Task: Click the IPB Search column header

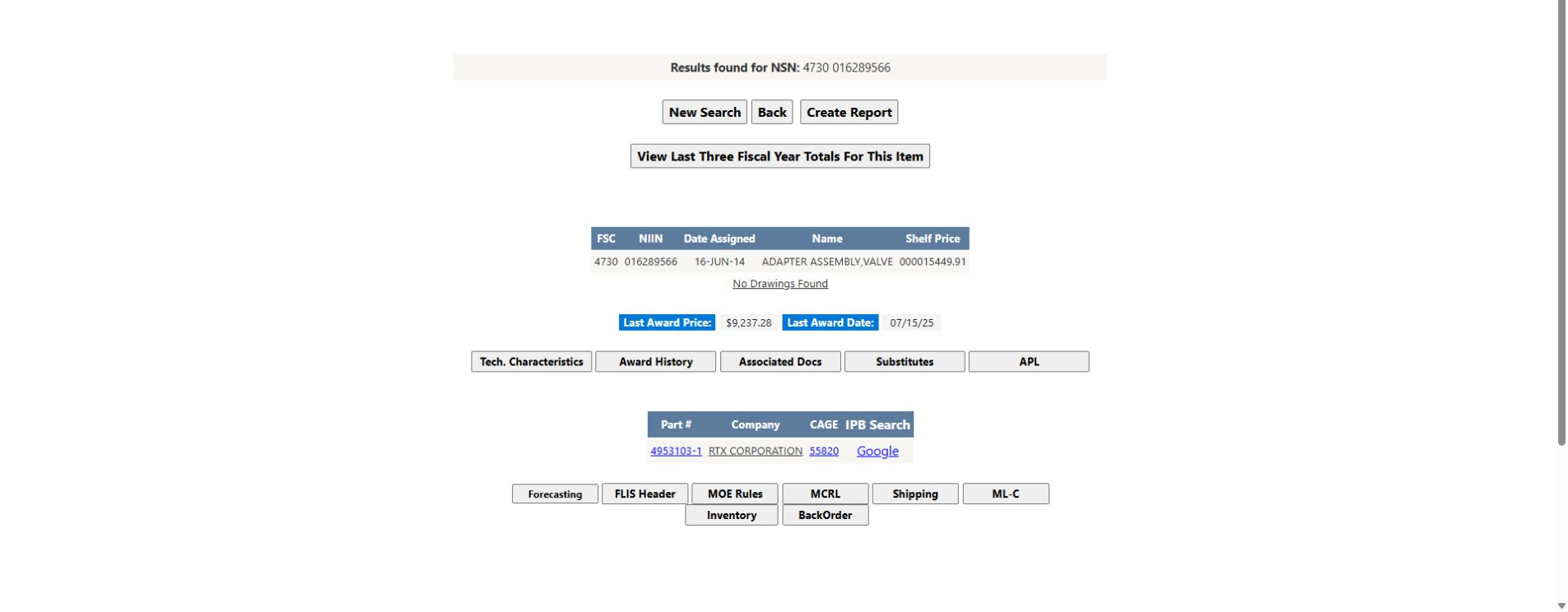Action: 877,425
